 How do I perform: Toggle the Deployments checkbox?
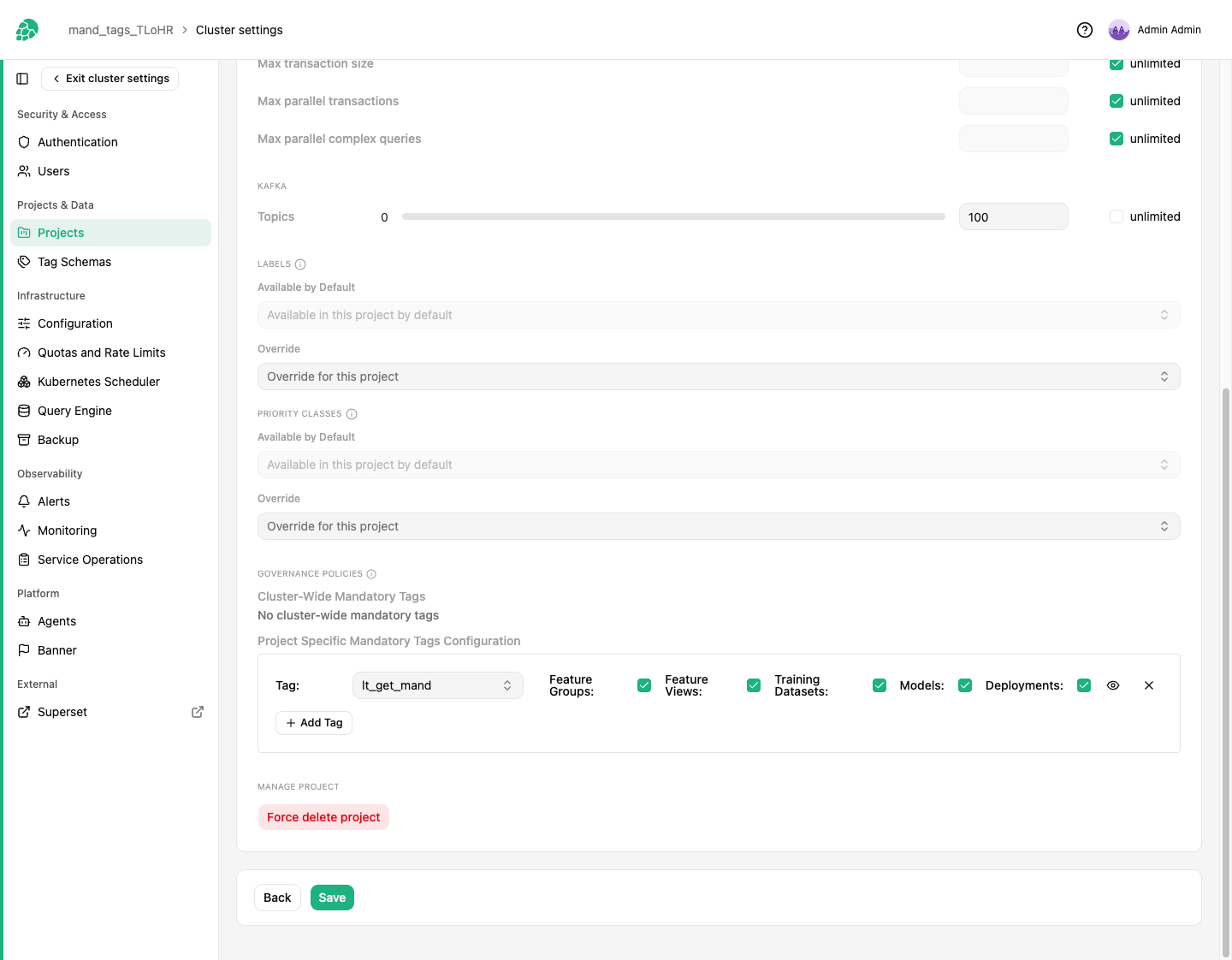coord(1084,685)
